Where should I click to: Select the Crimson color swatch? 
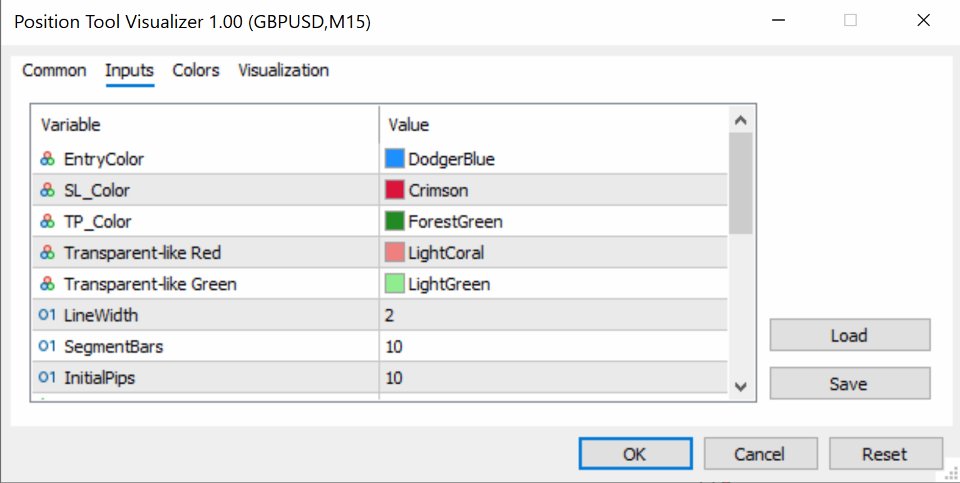(394, 190)
